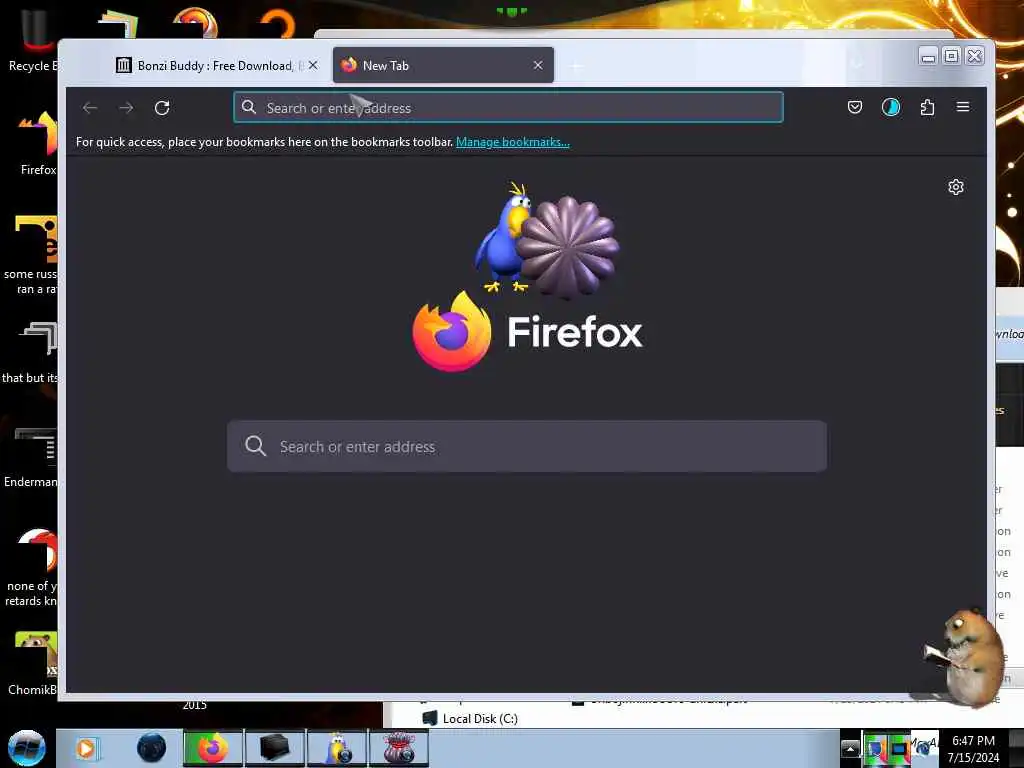
Task: Select the Firefox taskbar button
Action: pos(212,748)
